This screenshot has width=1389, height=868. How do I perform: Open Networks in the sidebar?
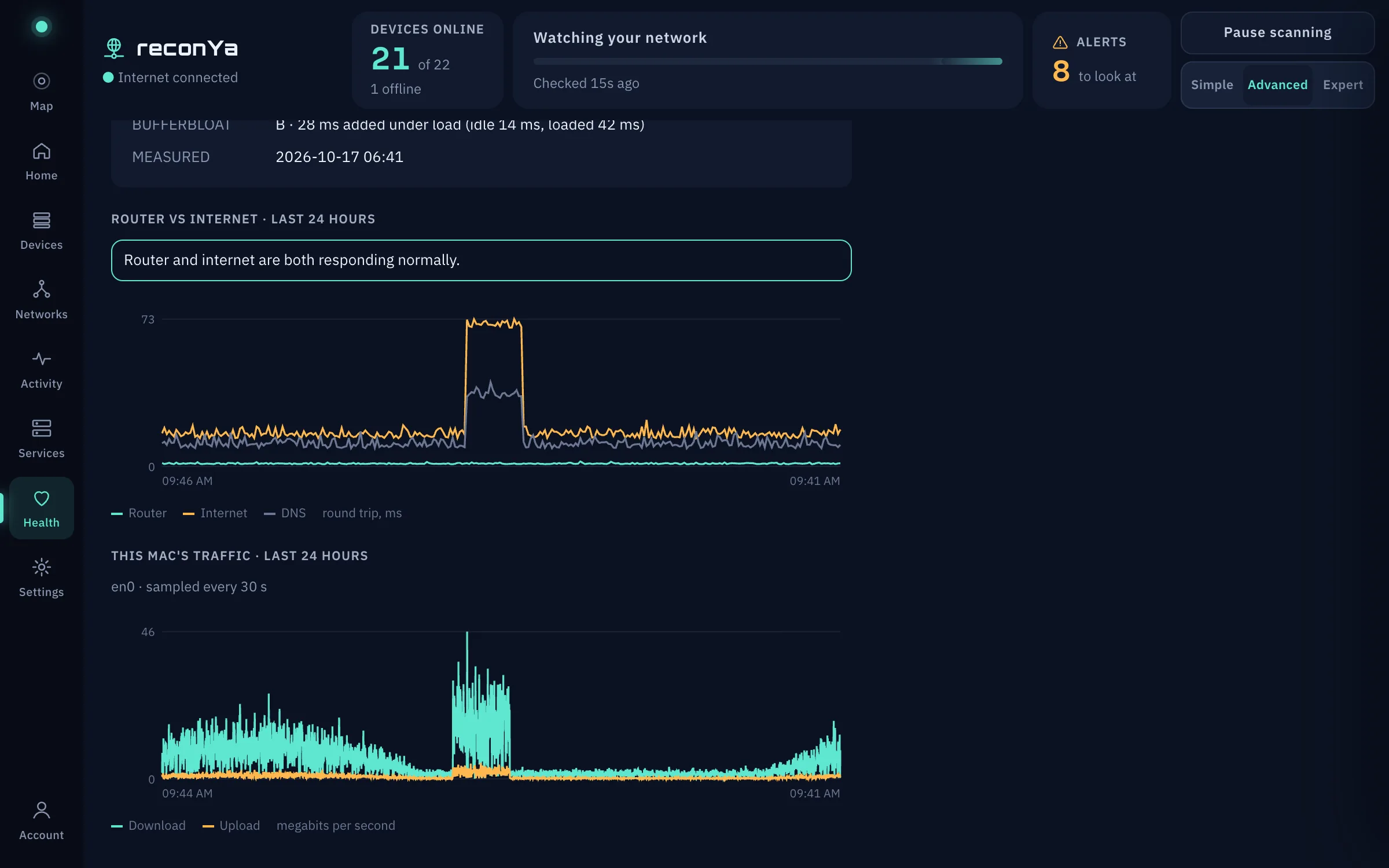pos(41,300)
